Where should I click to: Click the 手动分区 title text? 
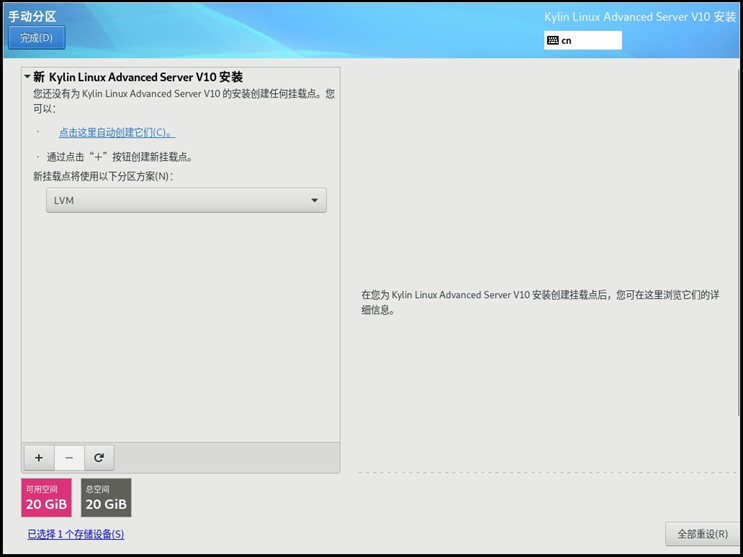(32, 16)
